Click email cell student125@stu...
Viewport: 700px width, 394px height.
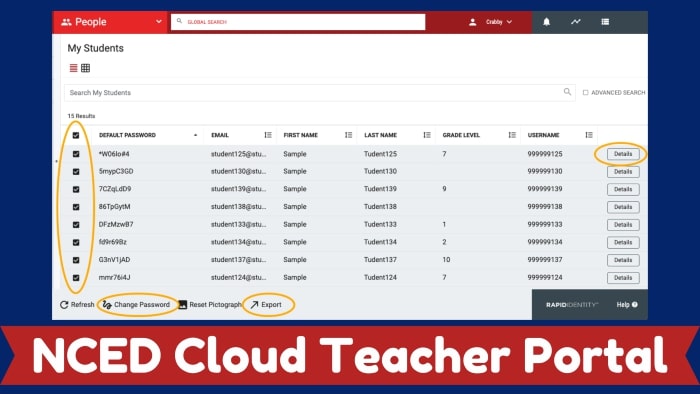(238, 154)
